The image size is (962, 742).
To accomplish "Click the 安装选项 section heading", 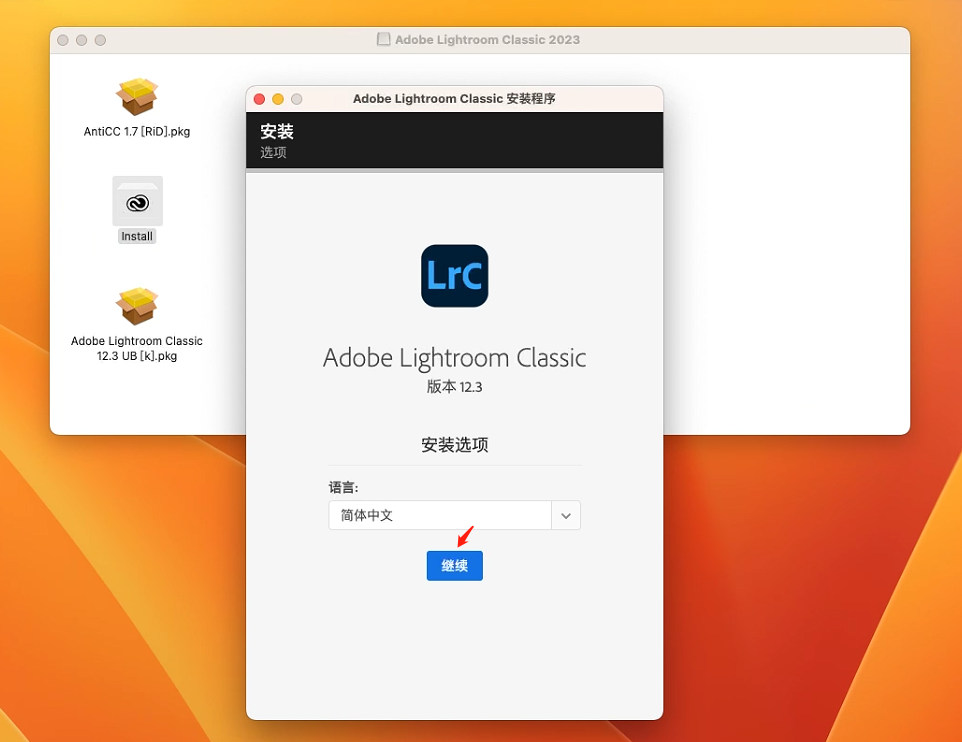I will [x=455, y=445].
